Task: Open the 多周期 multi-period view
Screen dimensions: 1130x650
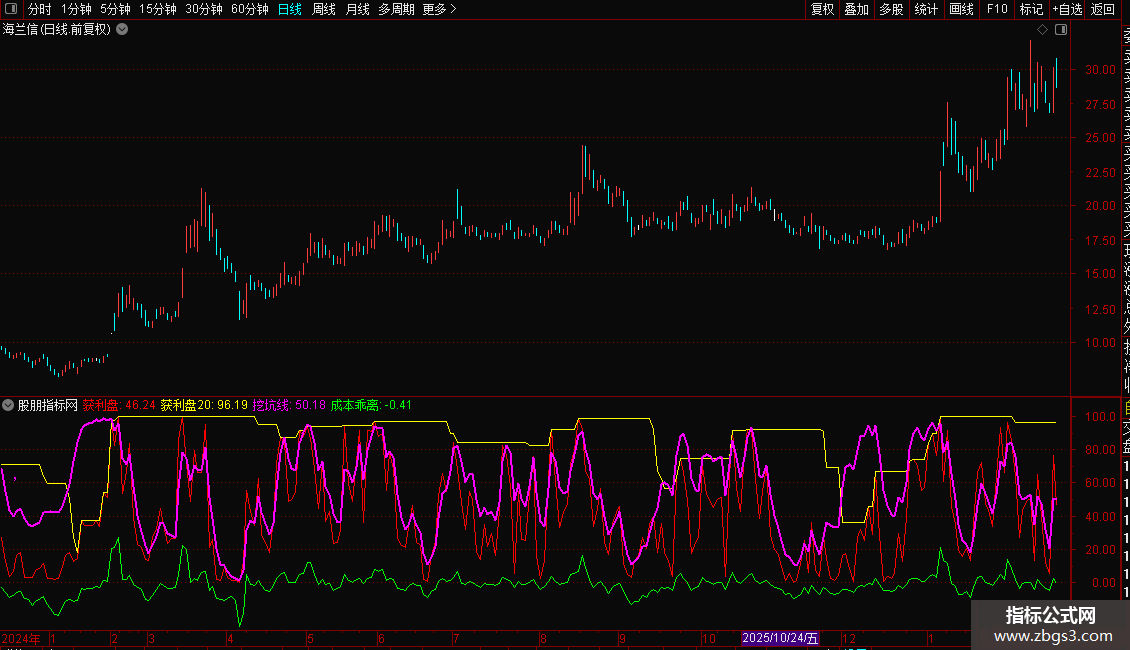Action: coord(396,9)
